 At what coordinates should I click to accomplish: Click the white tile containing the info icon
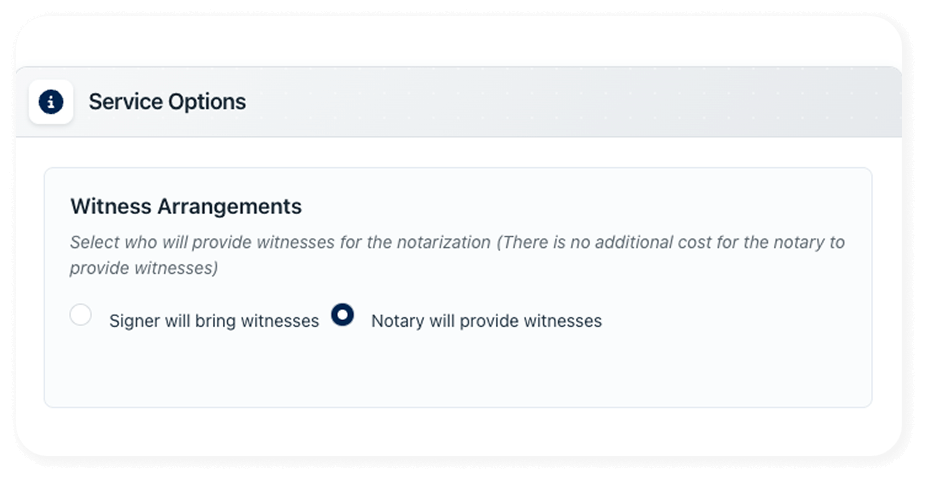click(x=51, y=102)
